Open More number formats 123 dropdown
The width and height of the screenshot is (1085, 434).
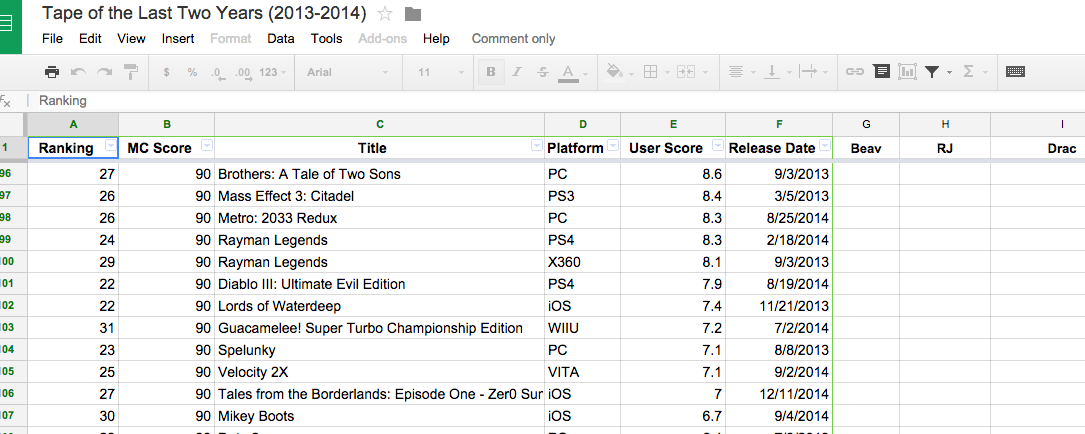[272, 72]
